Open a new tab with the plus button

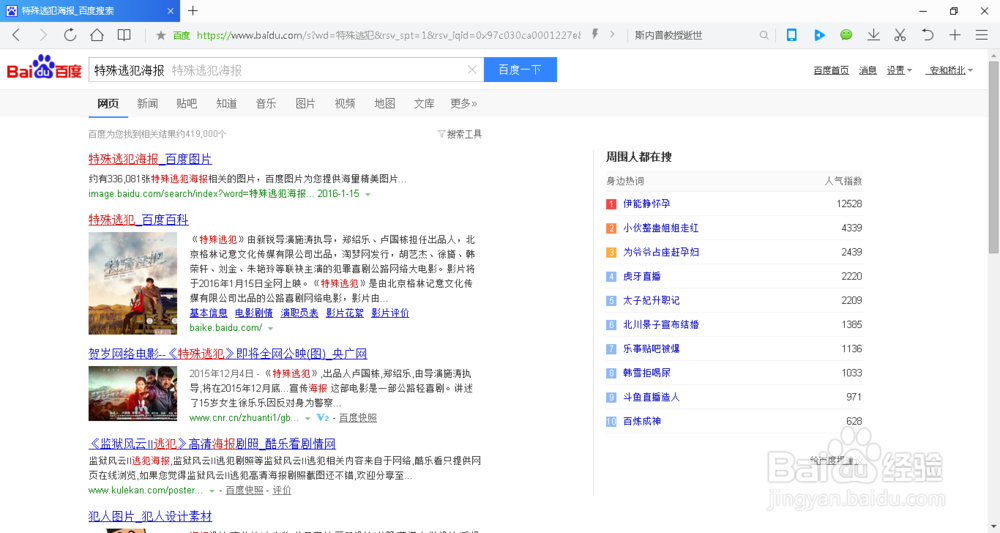(193, 10)
